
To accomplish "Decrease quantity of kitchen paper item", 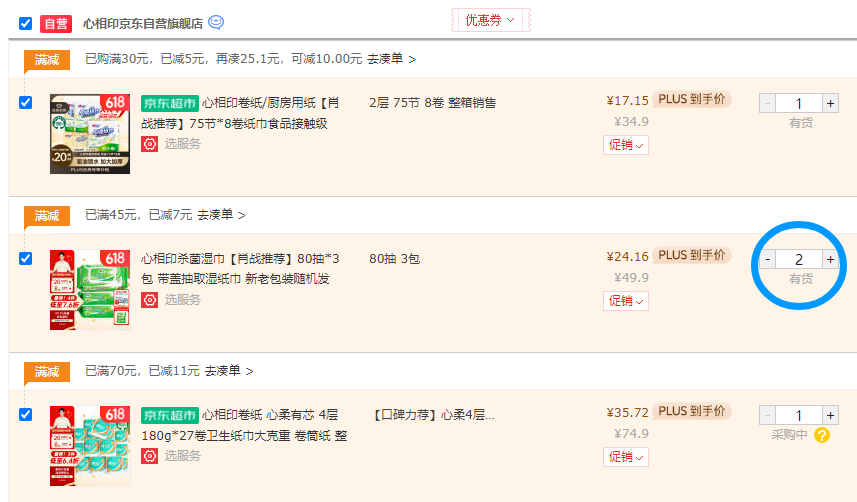I will [x=767, y=103].
